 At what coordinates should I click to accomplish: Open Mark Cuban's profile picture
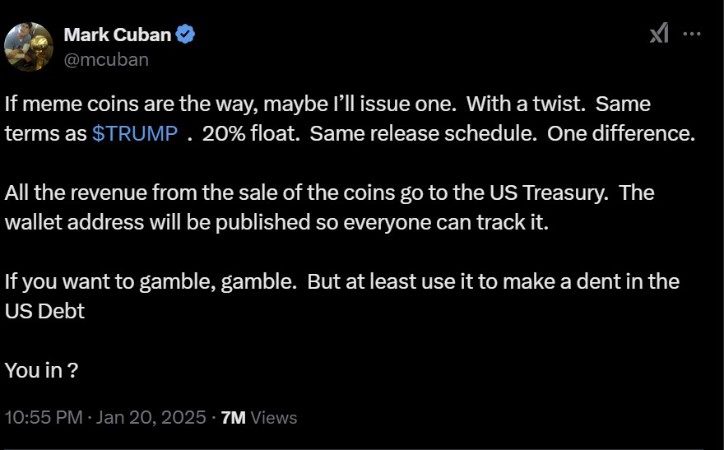tap(29, 46)
